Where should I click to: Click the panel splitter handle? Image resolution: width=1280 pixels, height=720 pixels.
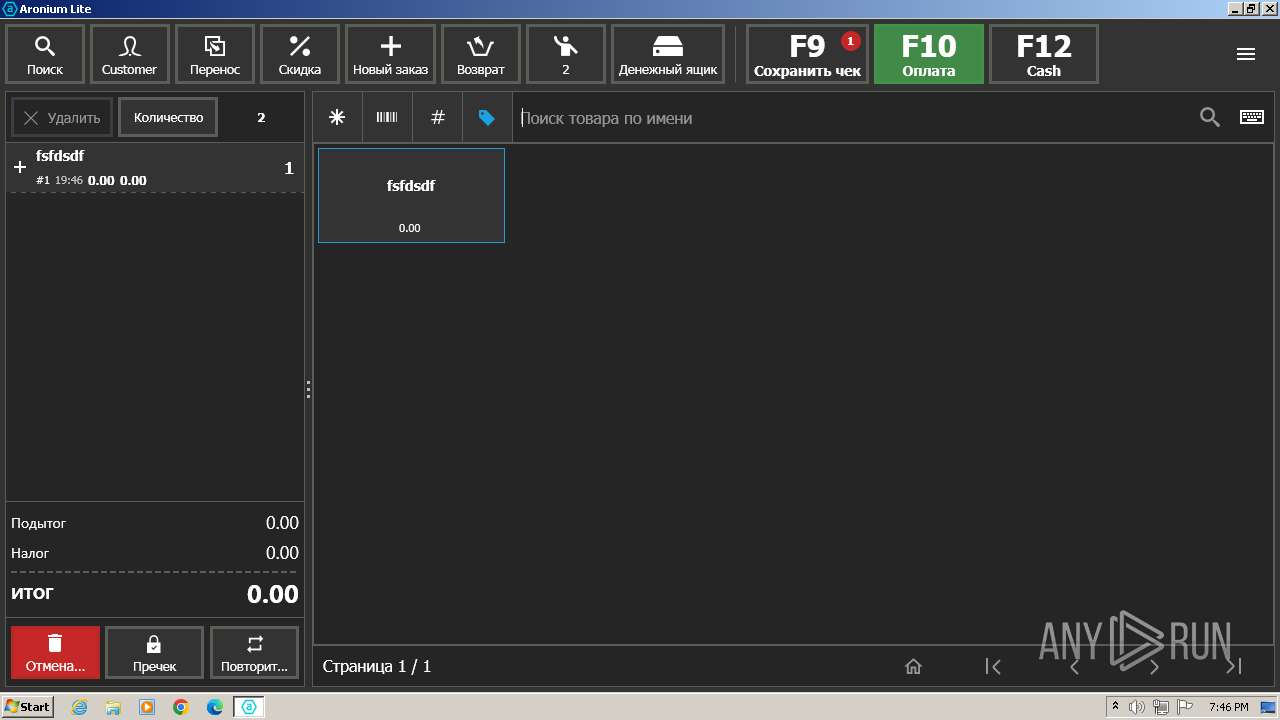click(308, 390)
